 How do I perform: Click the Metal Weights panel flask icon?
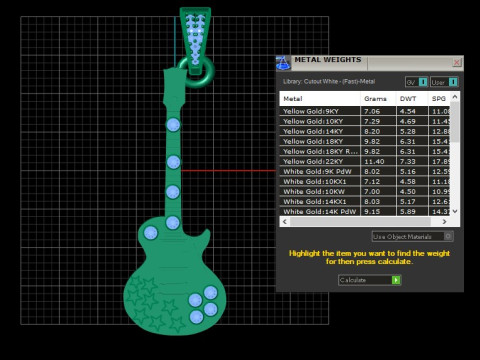(x=283, y=63)
